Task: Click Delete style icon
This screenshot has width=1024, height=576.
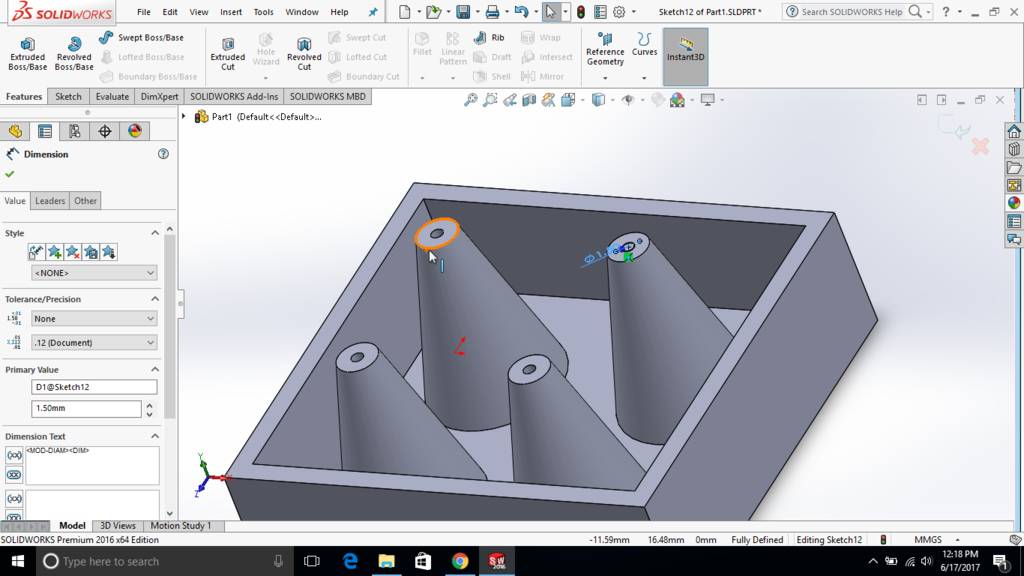Action: point(72,252)
